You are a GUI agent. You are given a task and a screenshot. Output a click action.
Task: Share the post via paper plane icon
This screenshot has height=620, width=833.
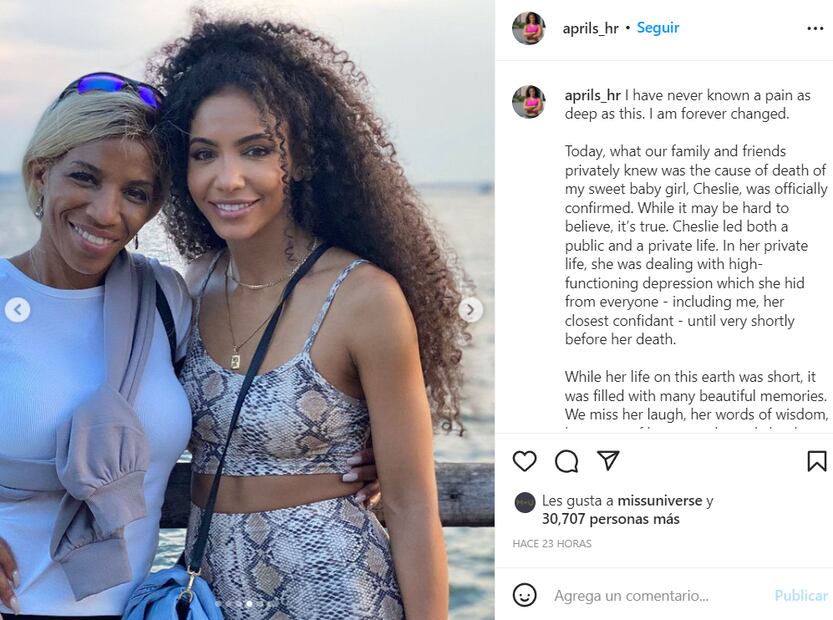point(608,460)
